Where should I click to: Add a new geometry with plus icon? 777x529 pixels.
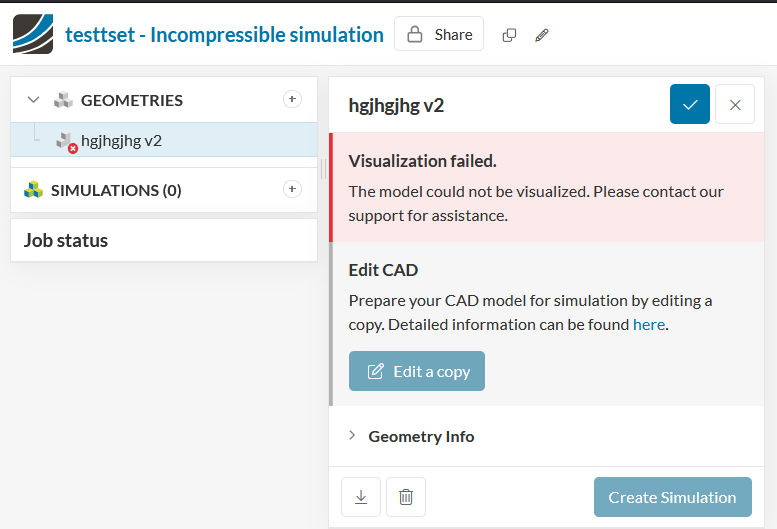pyautogui.click(x=292, y=99)
